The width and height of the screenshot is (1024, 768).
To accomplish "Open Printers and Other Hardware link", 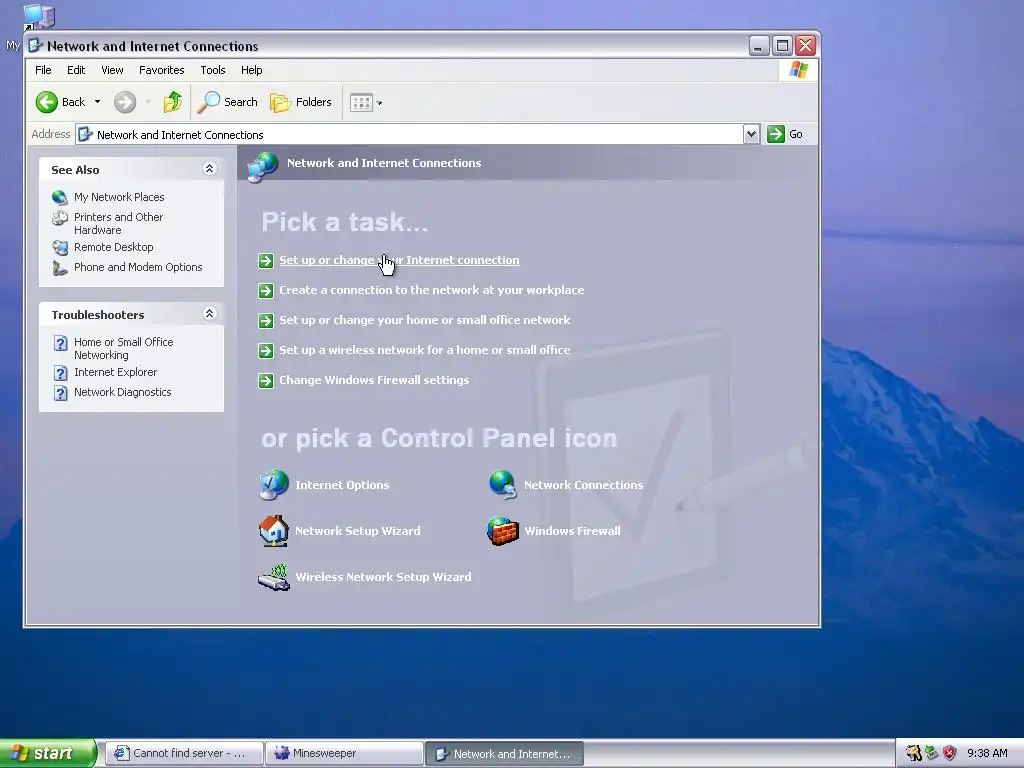I will click(x=118, y=223).
